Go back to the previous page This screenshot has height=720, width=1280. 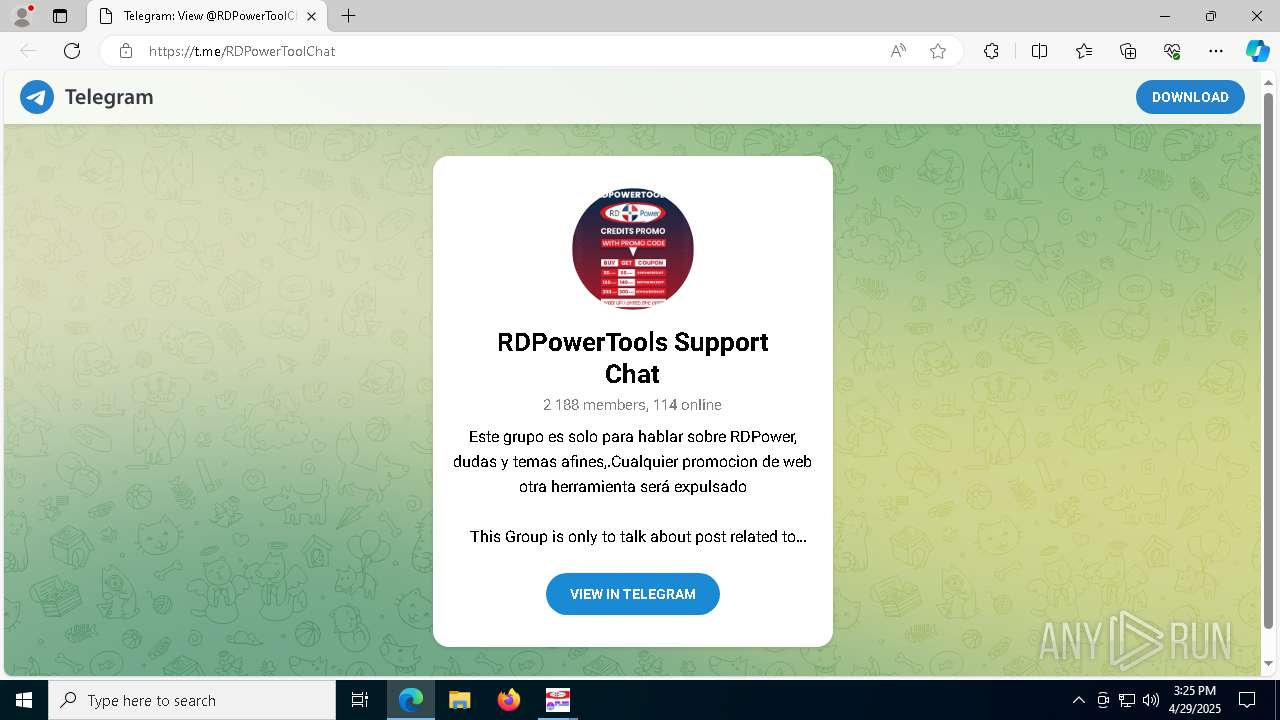tap(28, 51)
